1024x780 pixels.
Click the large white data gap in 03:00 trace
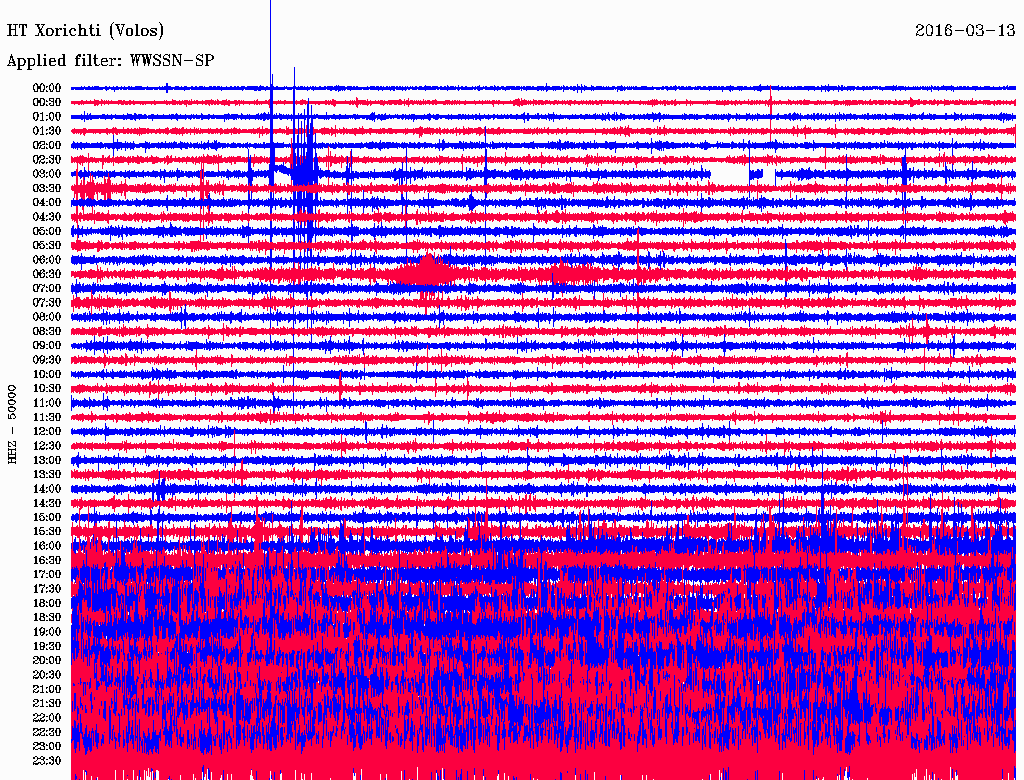click(729, 174)
